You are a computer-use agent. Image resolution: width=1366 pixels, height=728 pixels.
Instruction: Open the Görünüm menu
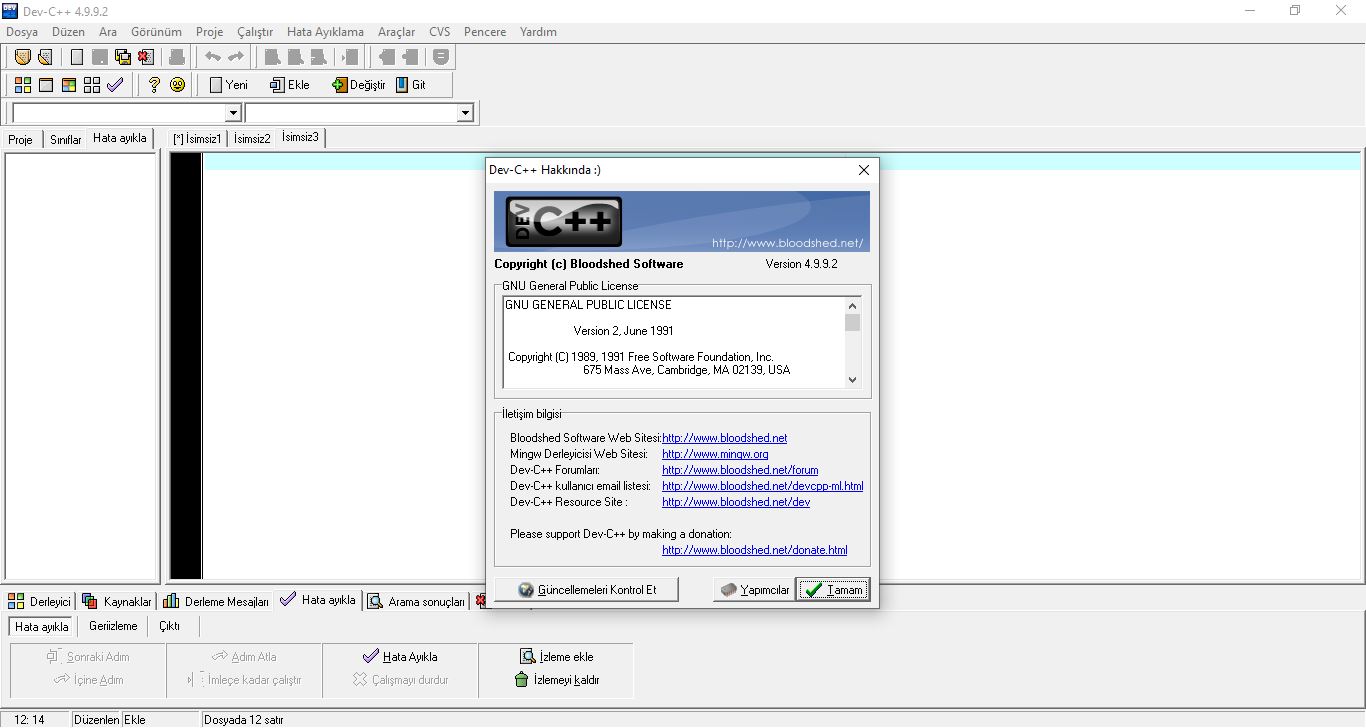[x=156, y=32]
